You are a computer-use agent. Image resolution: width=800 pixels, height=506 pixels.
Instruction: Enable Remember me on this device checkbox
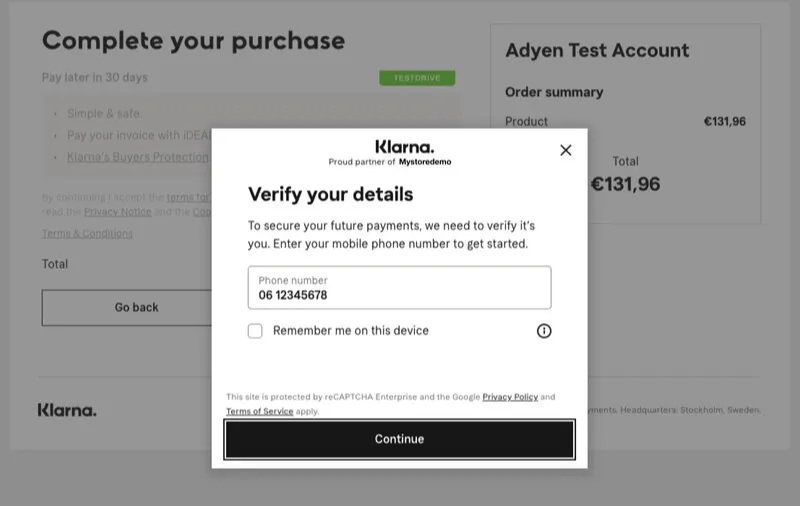click(255, 331)
